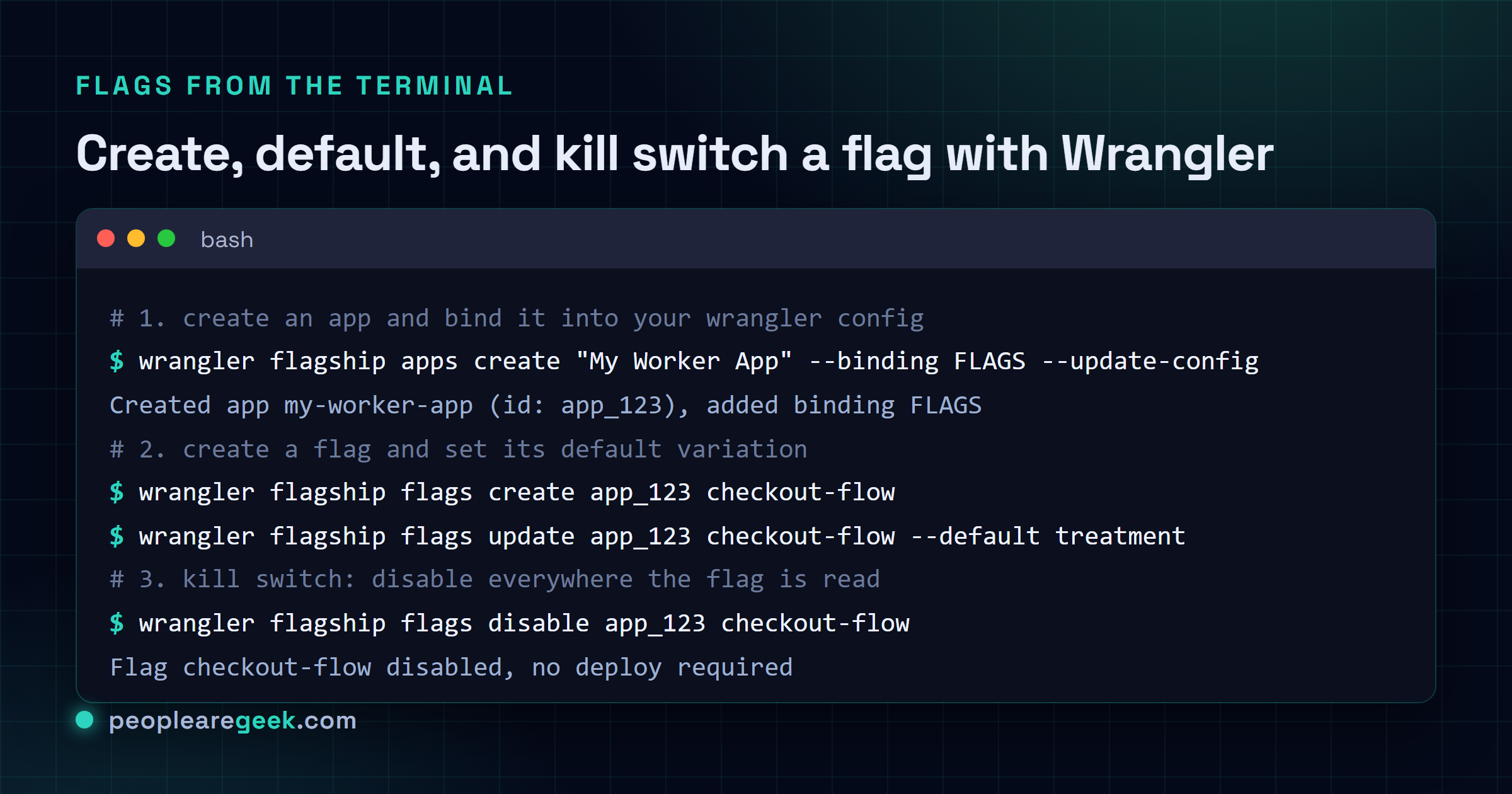Click the 'Create, default, and kill switch' title

pyautogui.click(x=675, y=154)
